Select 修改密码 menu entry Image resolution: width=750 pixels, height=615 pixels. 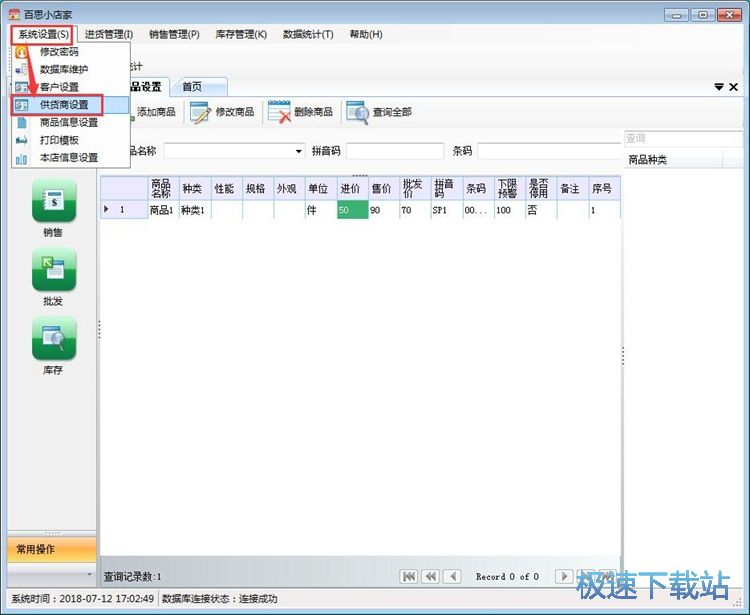click(x=71, y=52)
